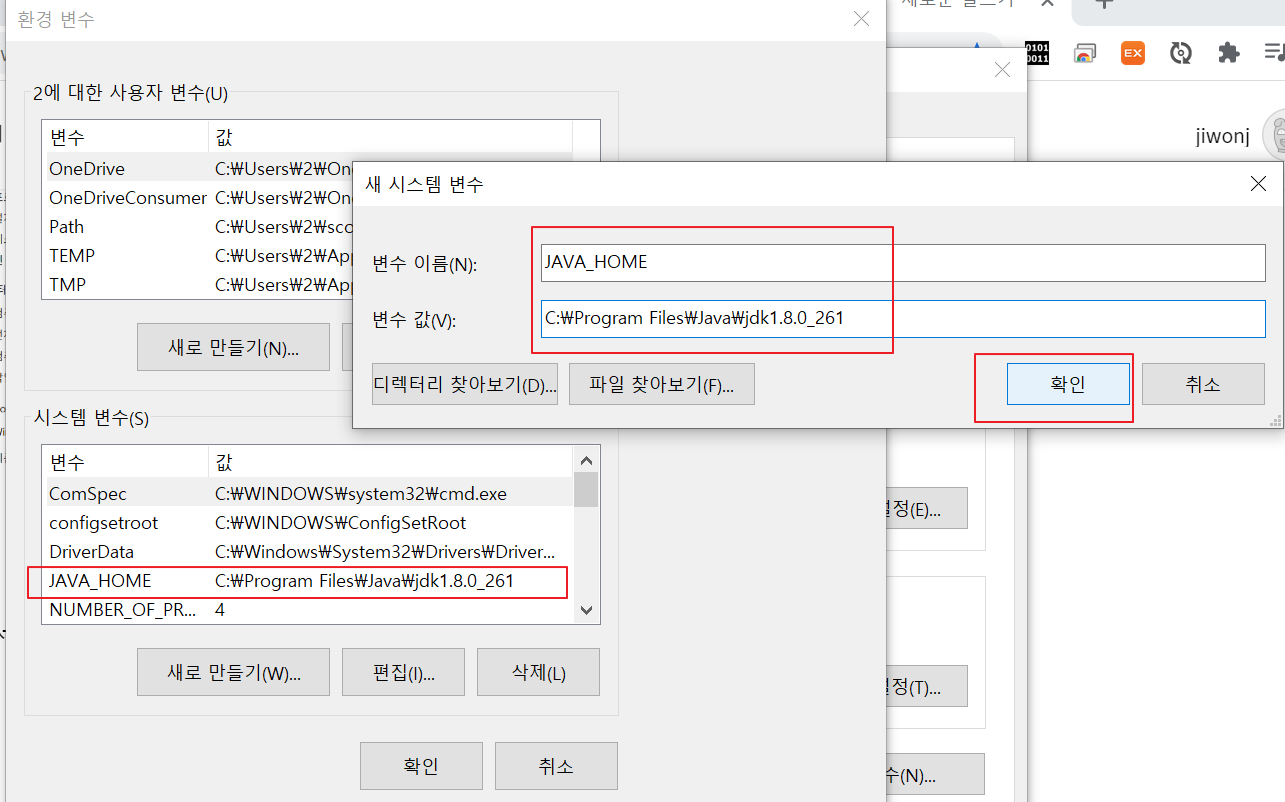The width and height of the screenshot is (1285, 802).
Task: Select the DriverData system variable row
Action: [x=308, y=551]
